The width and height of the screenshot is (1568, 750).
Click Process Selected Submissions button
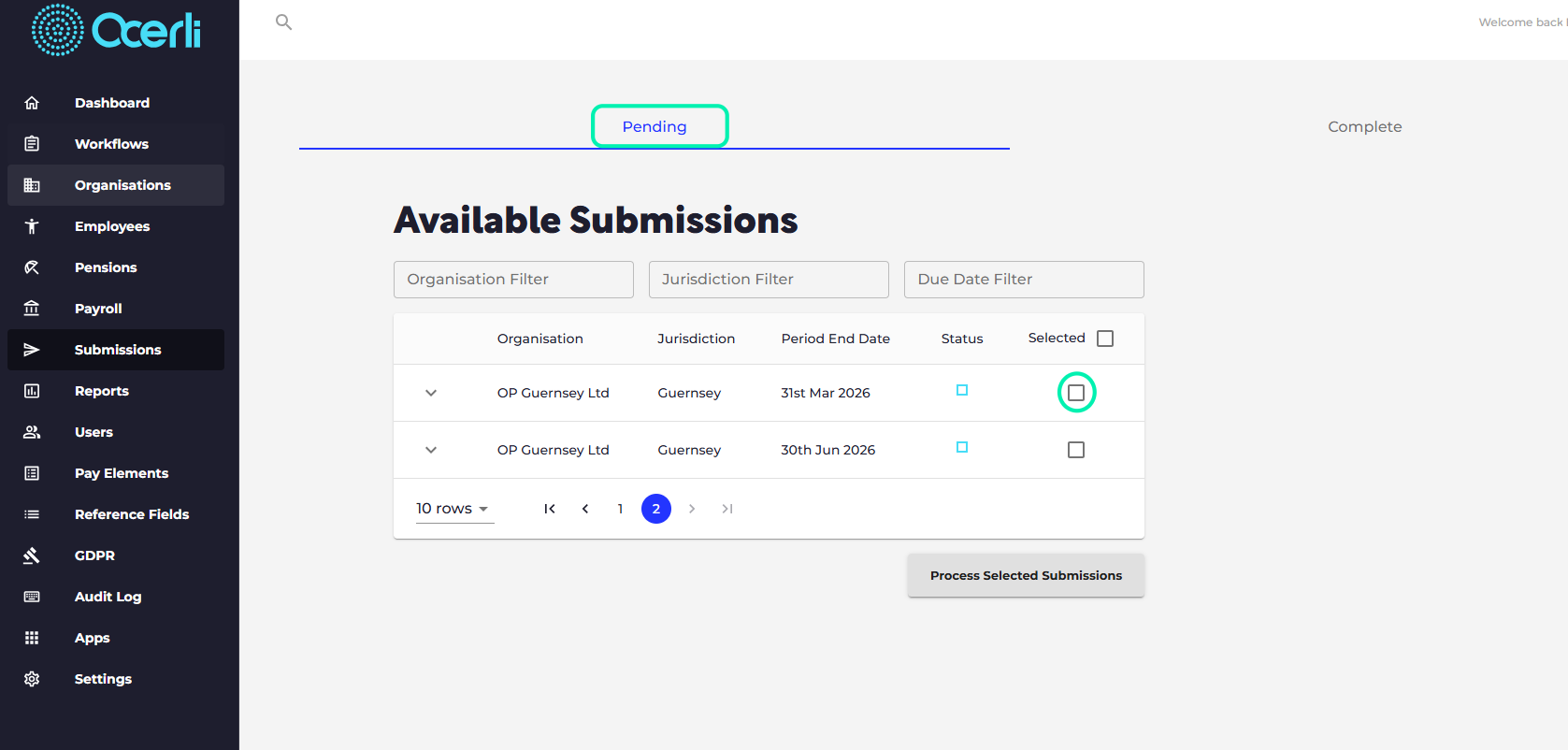click(1026, 575)
